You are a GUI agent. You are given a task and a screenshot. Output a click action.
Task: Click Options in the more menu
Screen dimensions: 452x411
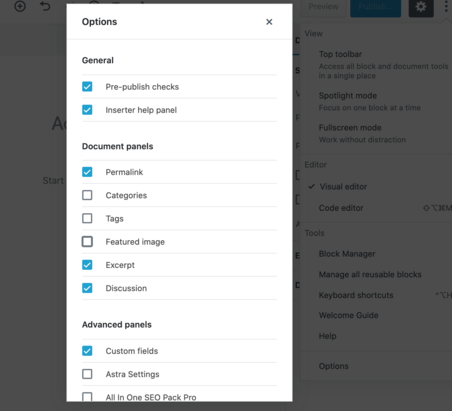pos(333,366)
